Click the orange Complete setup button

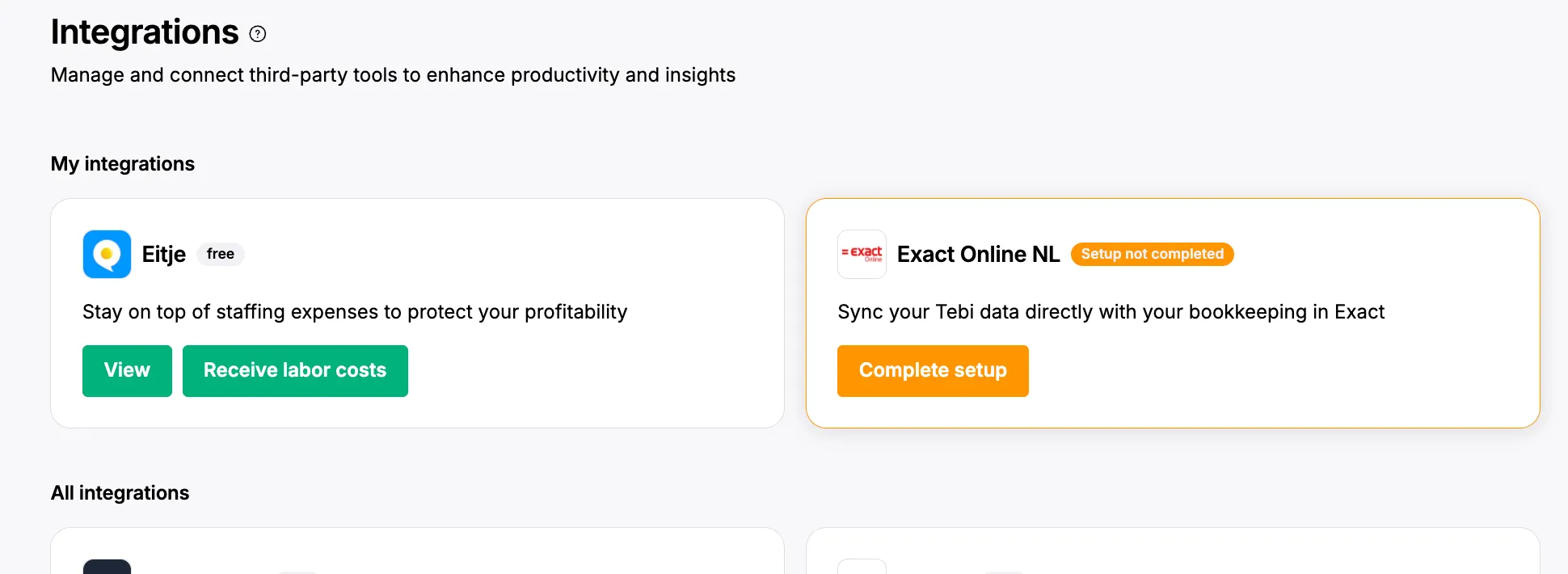point(933,370)
